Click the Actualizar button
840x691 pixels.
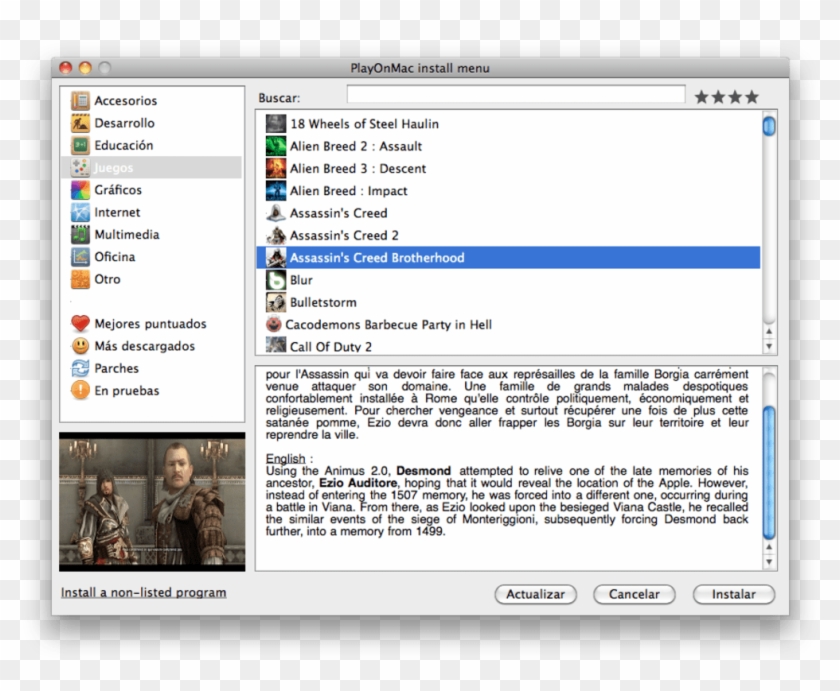535,594
